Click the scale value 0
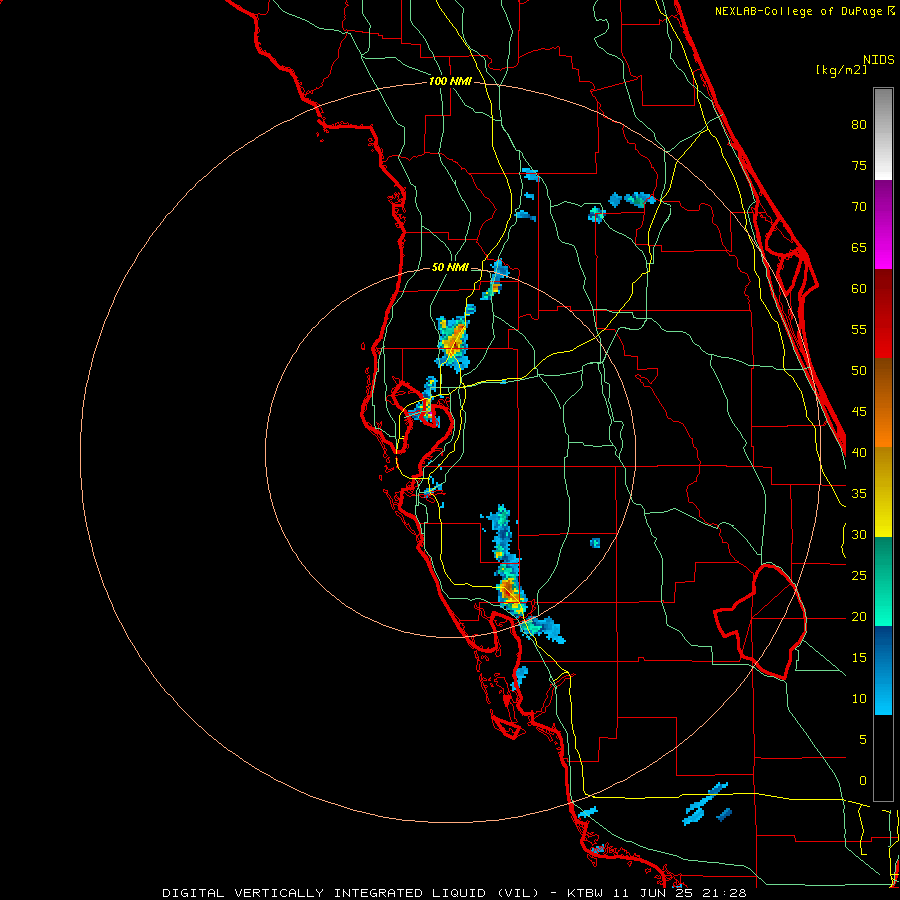Viewport: 900px width, 900px height. point(863,781)
